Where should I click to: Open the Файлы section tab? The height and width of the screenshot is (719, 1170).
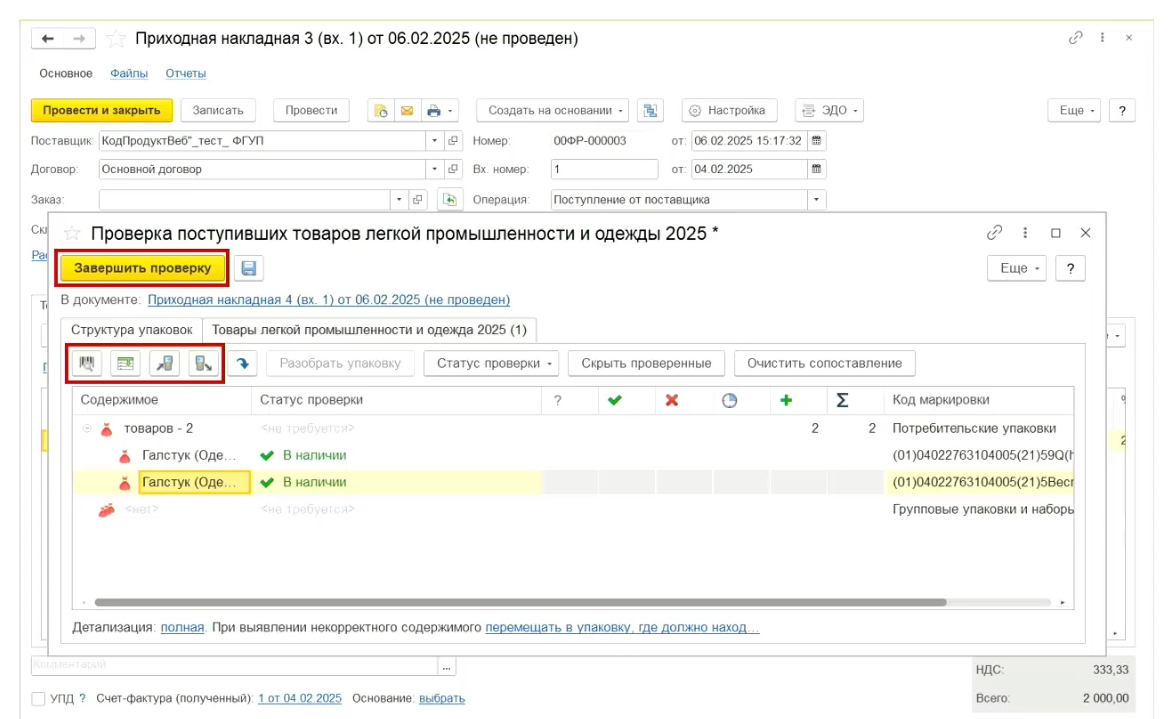[129, 73]
